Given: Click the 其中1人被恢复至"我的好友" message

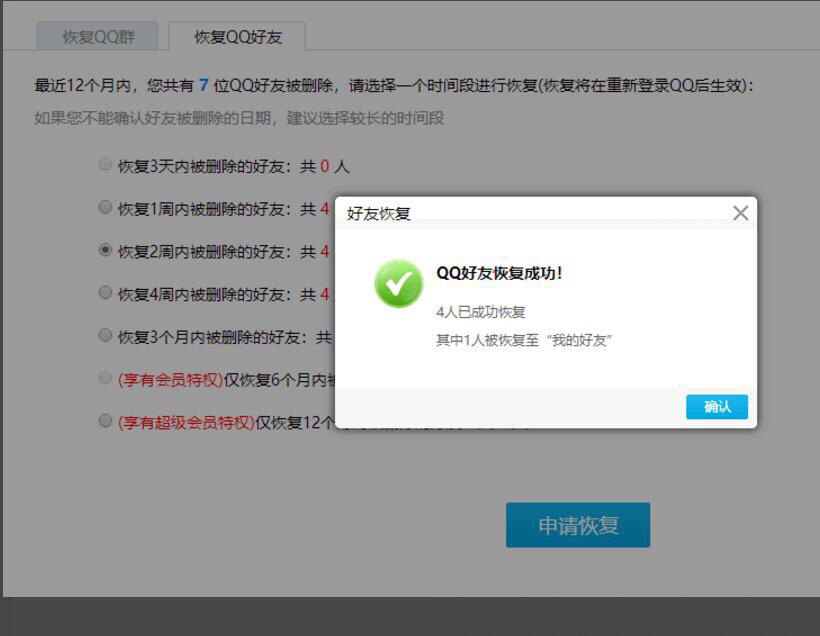Looking at the screenshot, I should [x=524, y=340].
